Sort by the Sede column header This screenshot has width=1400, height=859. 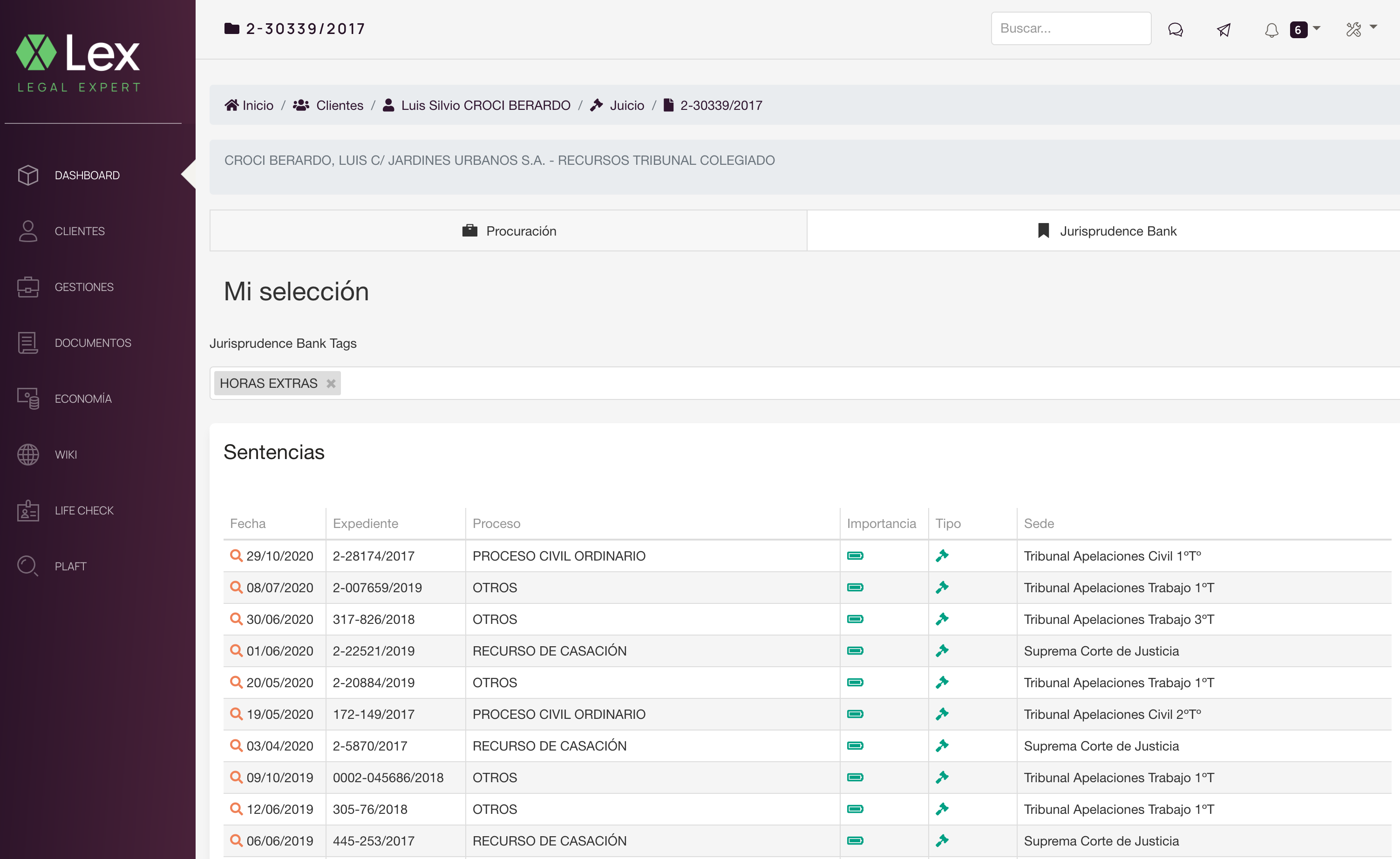1039,523
